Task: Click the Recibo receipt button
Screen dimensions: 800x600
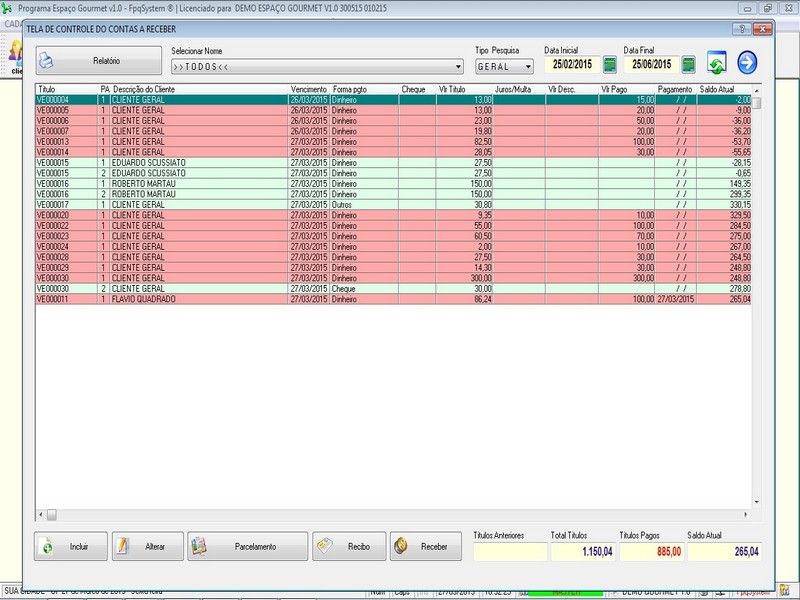Action: pyautogui.click(x=347, y=546)
